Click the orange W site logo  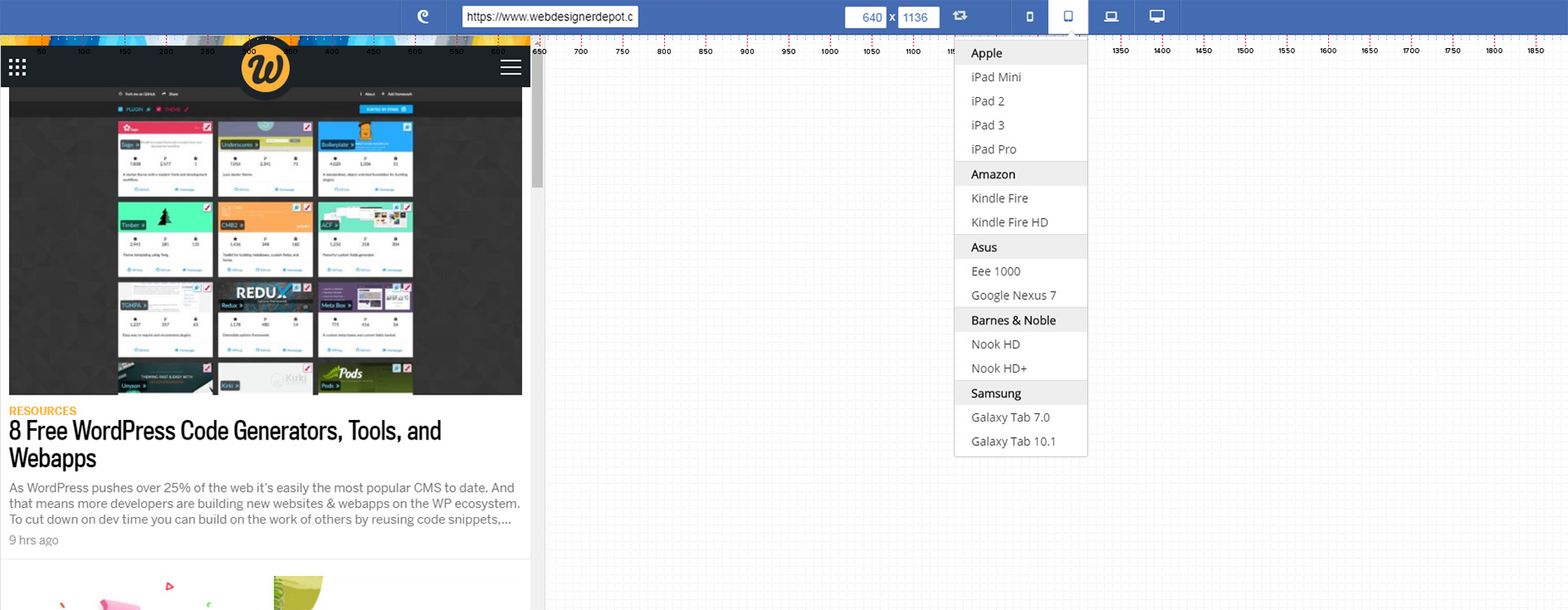point(265,68)
